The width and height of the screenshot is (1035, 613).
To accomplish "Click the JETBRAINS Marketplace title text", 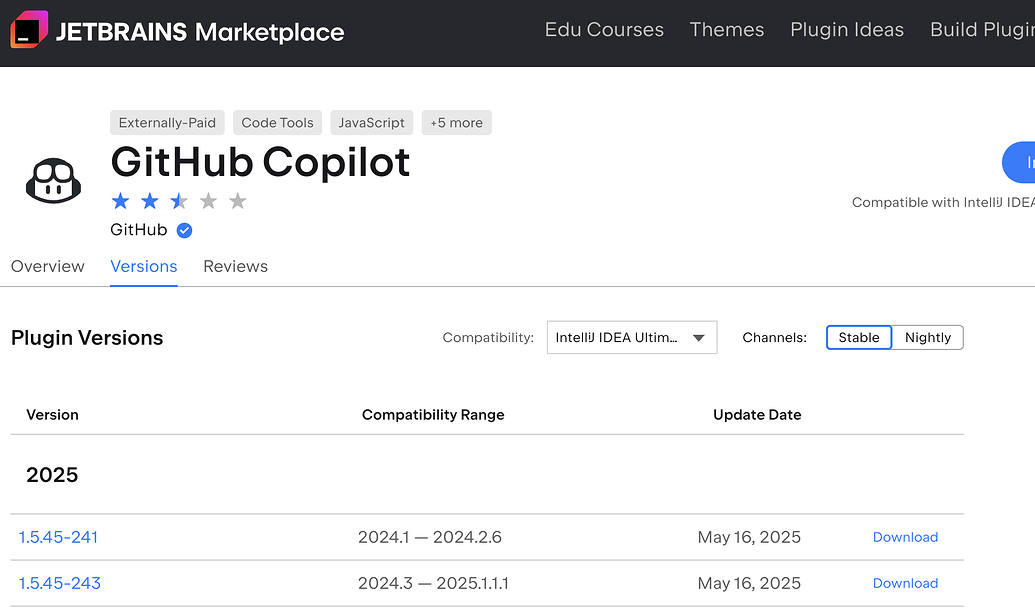I will 200,32.
